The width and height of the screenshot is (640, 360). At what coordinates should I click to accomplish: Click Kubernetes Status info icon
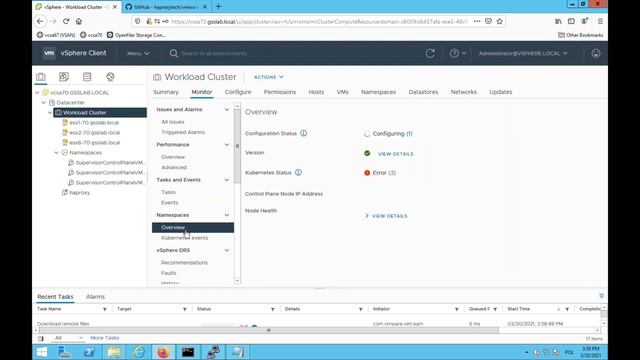click(x=298, y=172)
